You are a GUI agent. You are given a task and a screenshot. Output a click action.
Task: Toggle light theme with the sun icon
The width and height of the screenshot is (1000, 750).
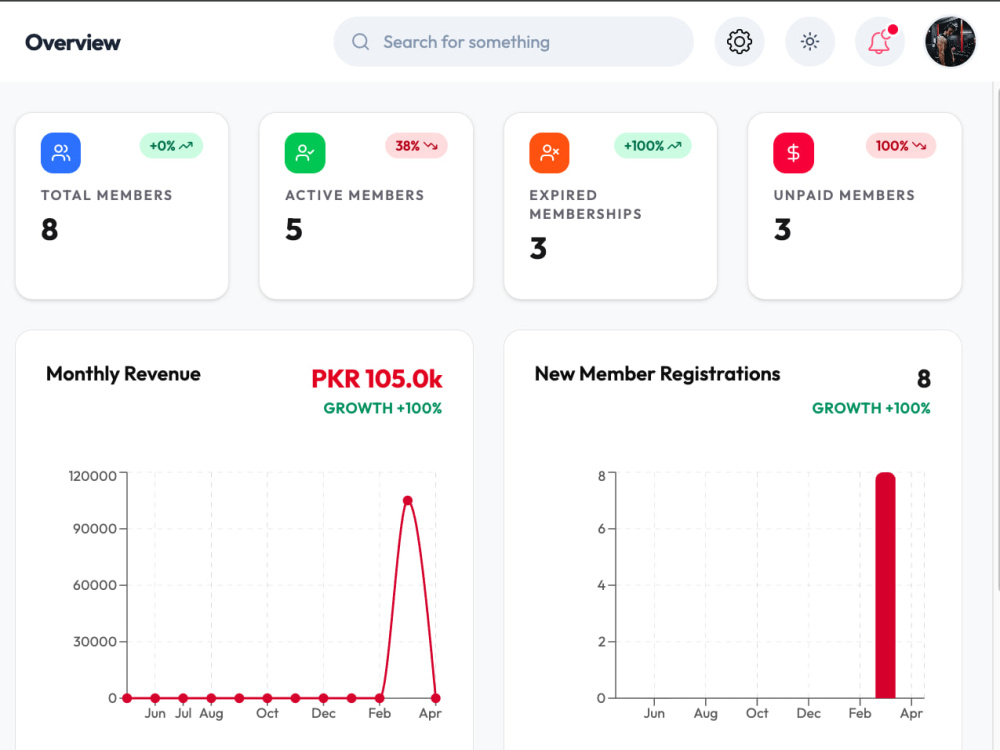point(810,42)
